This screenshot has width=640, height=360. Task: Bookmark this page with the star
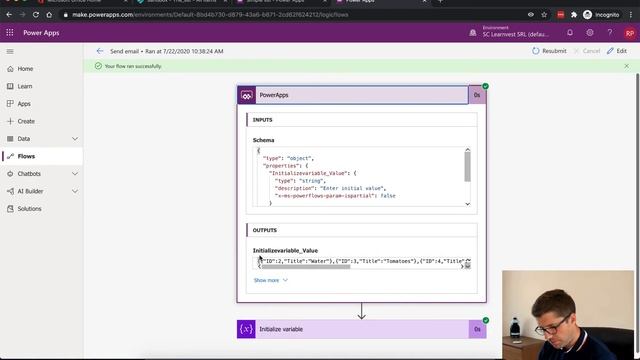544,15
